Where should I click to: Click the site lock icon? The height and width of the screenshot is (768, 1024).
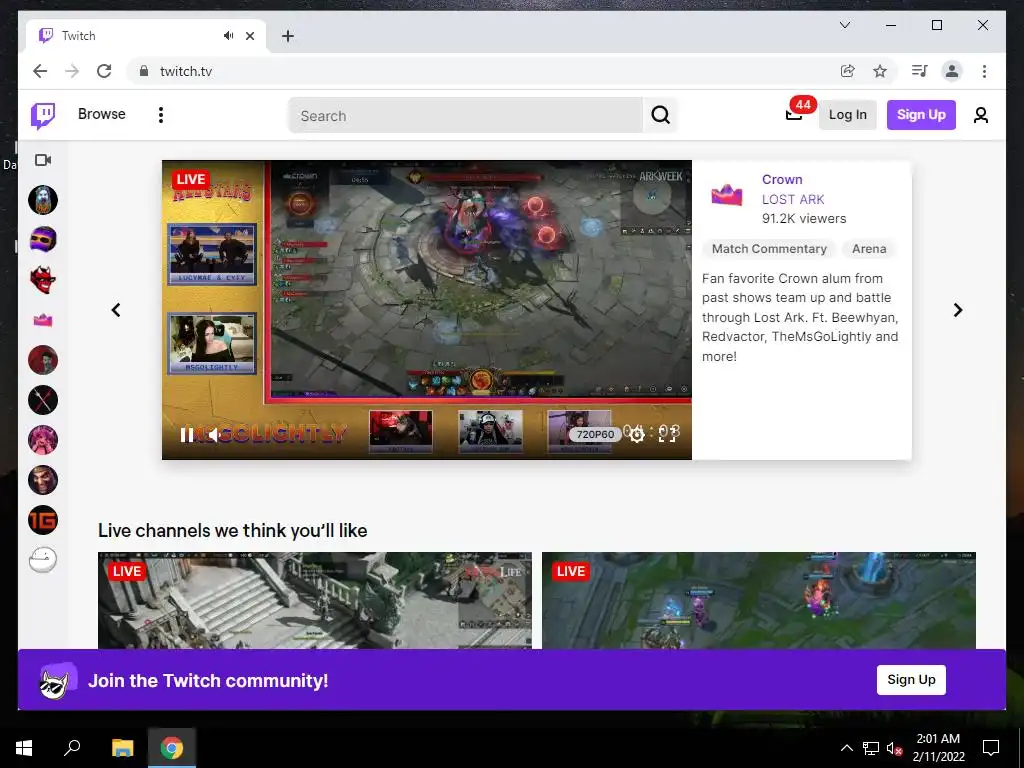pyautogui.click(x=144, y=71)
